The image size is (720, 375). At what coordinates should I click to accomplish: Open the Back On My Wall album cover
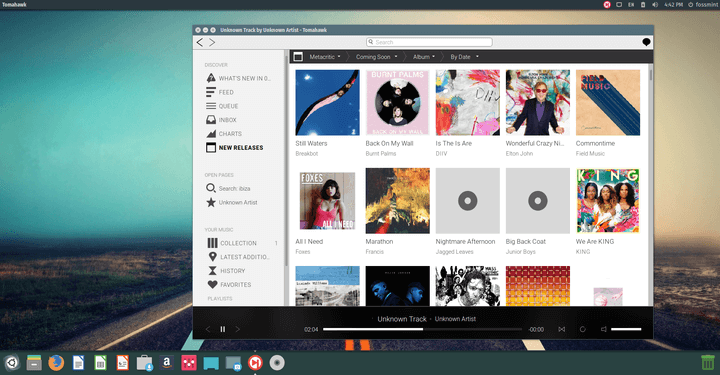(x=398, y=102)
